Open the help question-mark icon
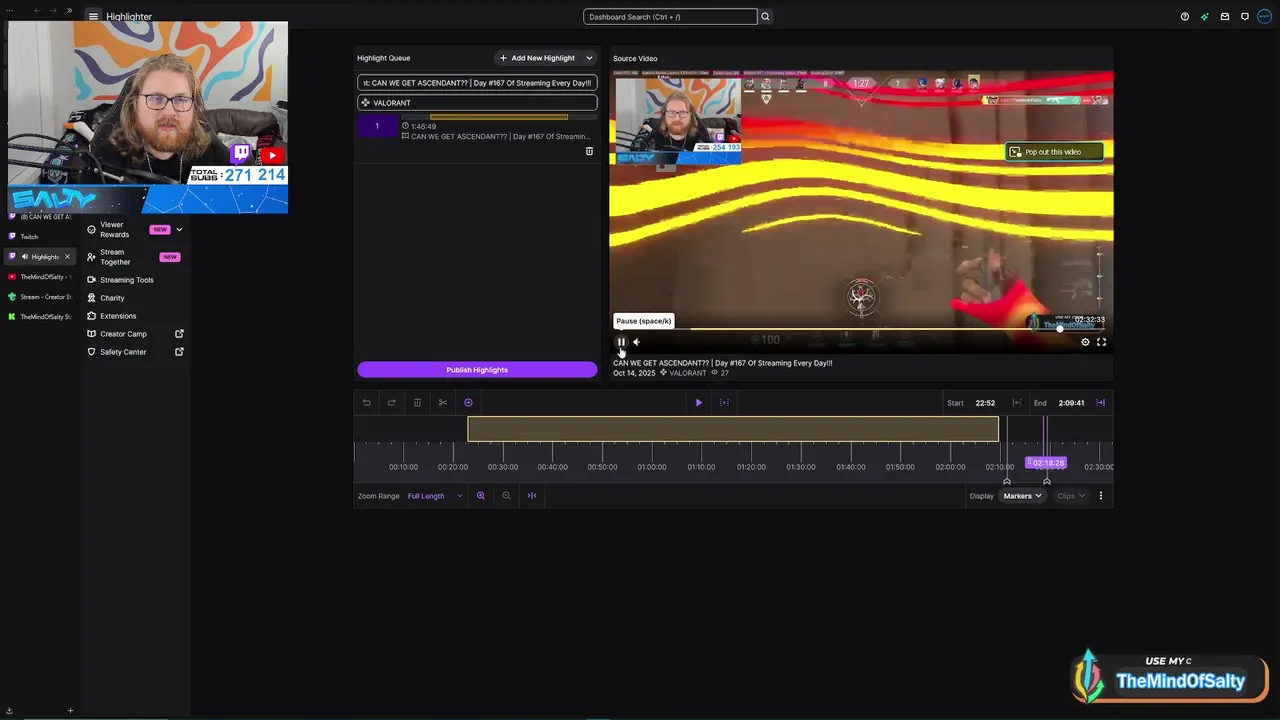 click(x=1185, y=16)
